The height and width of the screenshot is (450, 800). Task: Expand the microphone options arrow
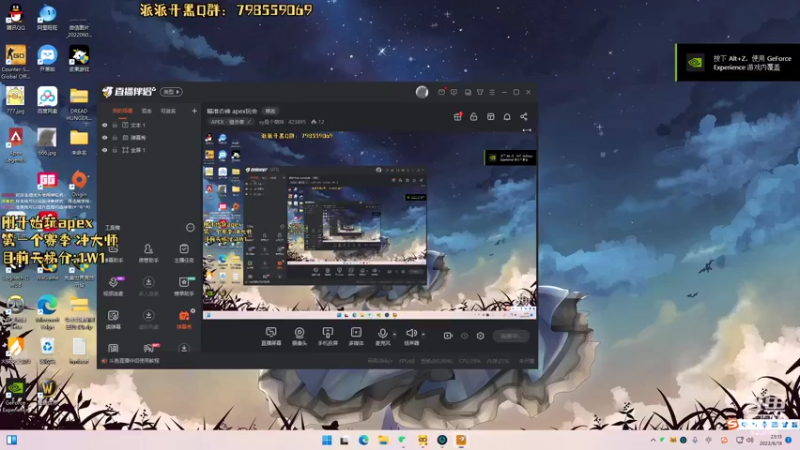394,335
